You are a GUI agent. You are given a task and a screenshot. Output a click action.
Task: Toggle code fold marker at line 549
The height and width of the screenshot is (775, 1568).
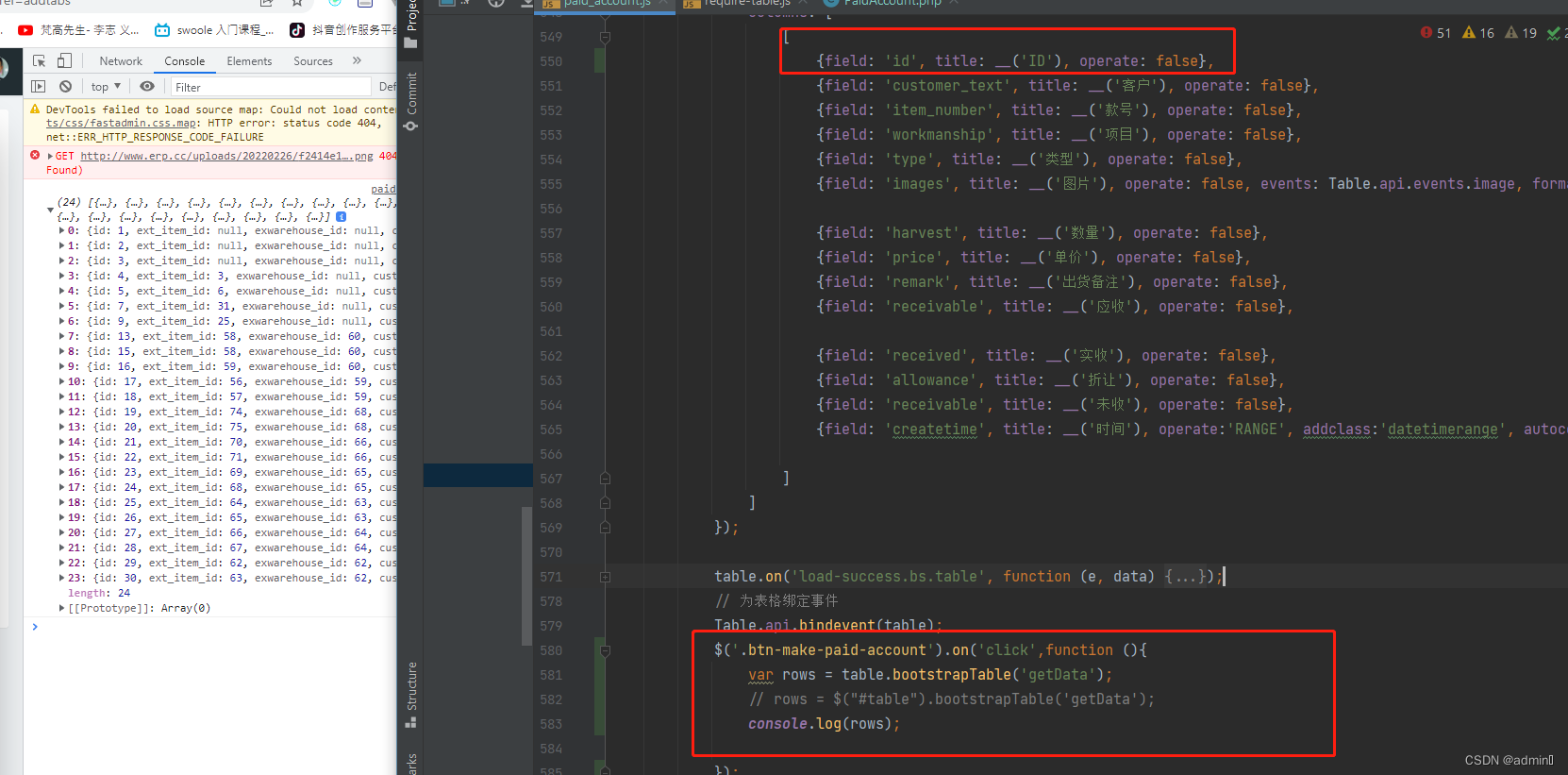coord(605,37)
